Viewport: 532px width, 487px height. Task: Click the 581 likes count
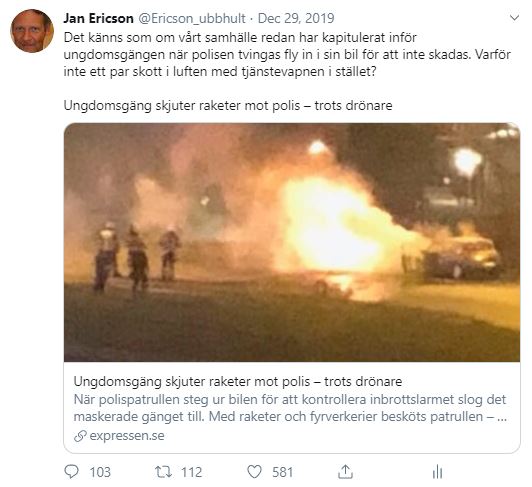[x=282, y=472]
